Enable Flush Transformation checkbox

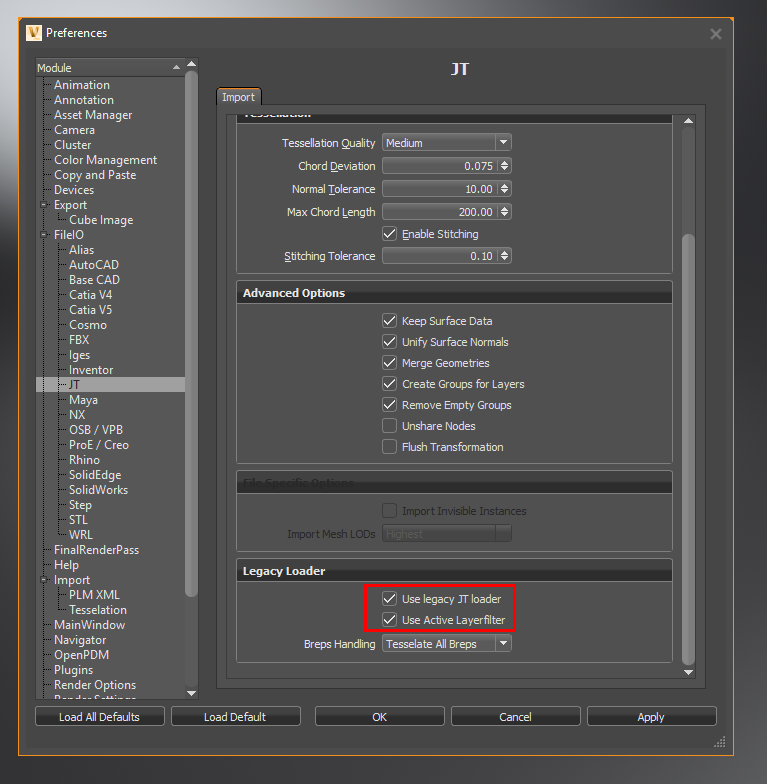point(390,447)
